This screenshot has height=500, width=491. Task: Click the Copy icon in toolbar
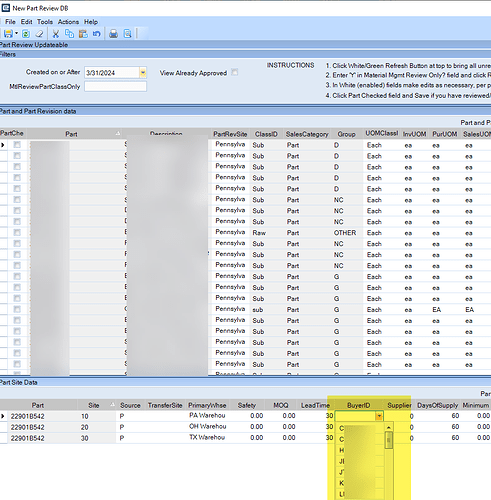tap(69, 34)
